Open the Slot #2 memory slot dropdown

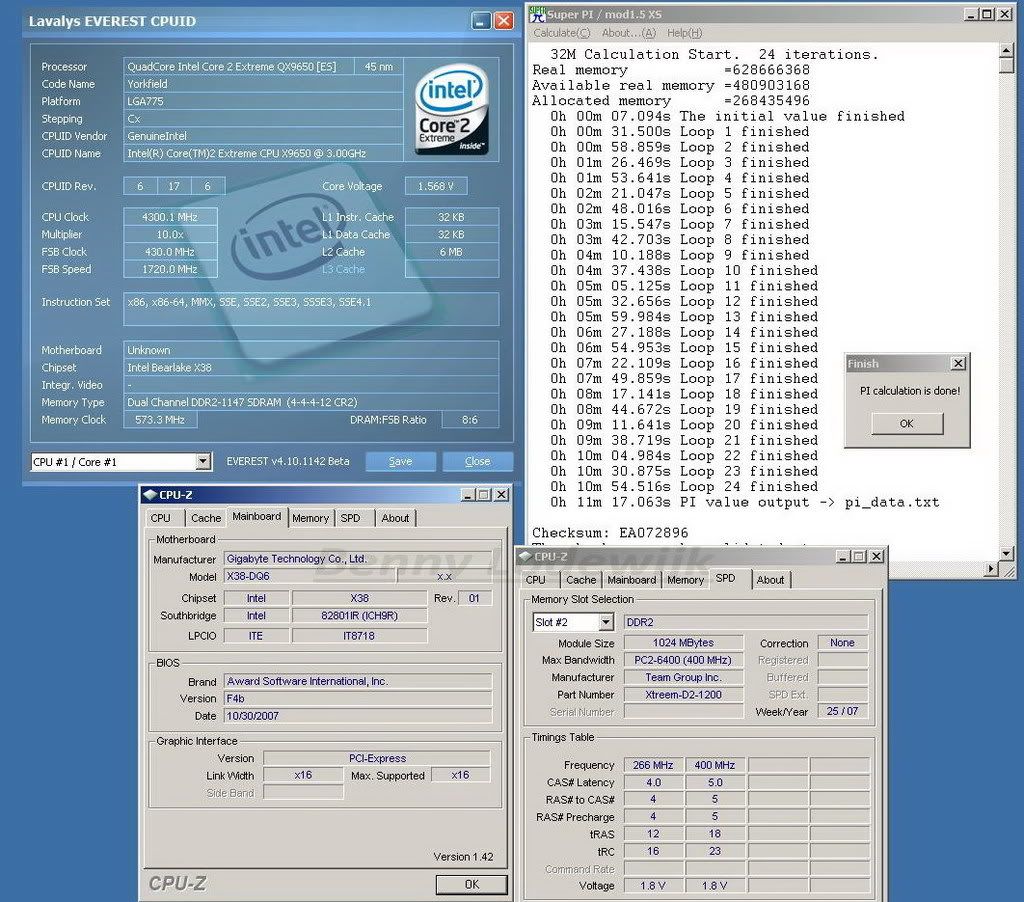click(x=606, y=622)
